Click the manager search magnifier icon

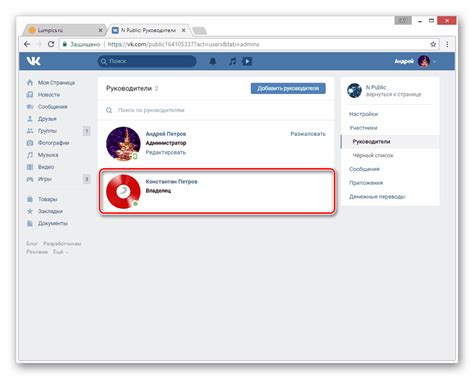pyautogui.click(x=109, y=110)
